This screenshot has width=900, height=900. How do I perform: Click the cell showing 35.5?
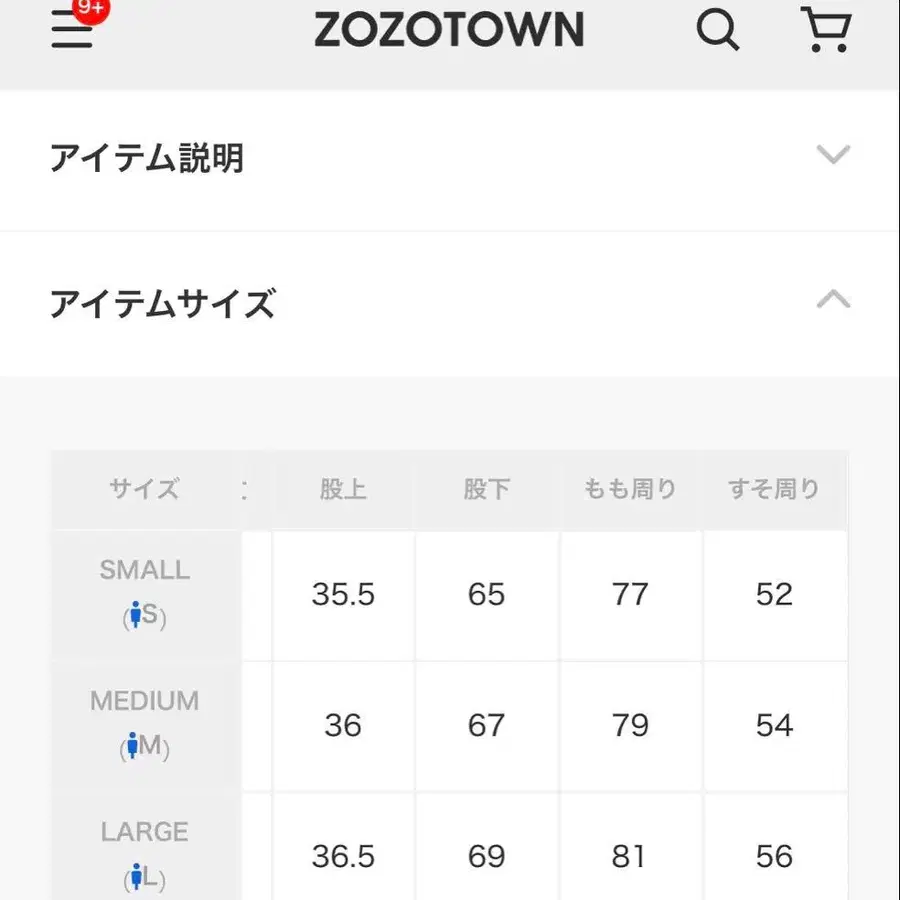pos(345,595)
